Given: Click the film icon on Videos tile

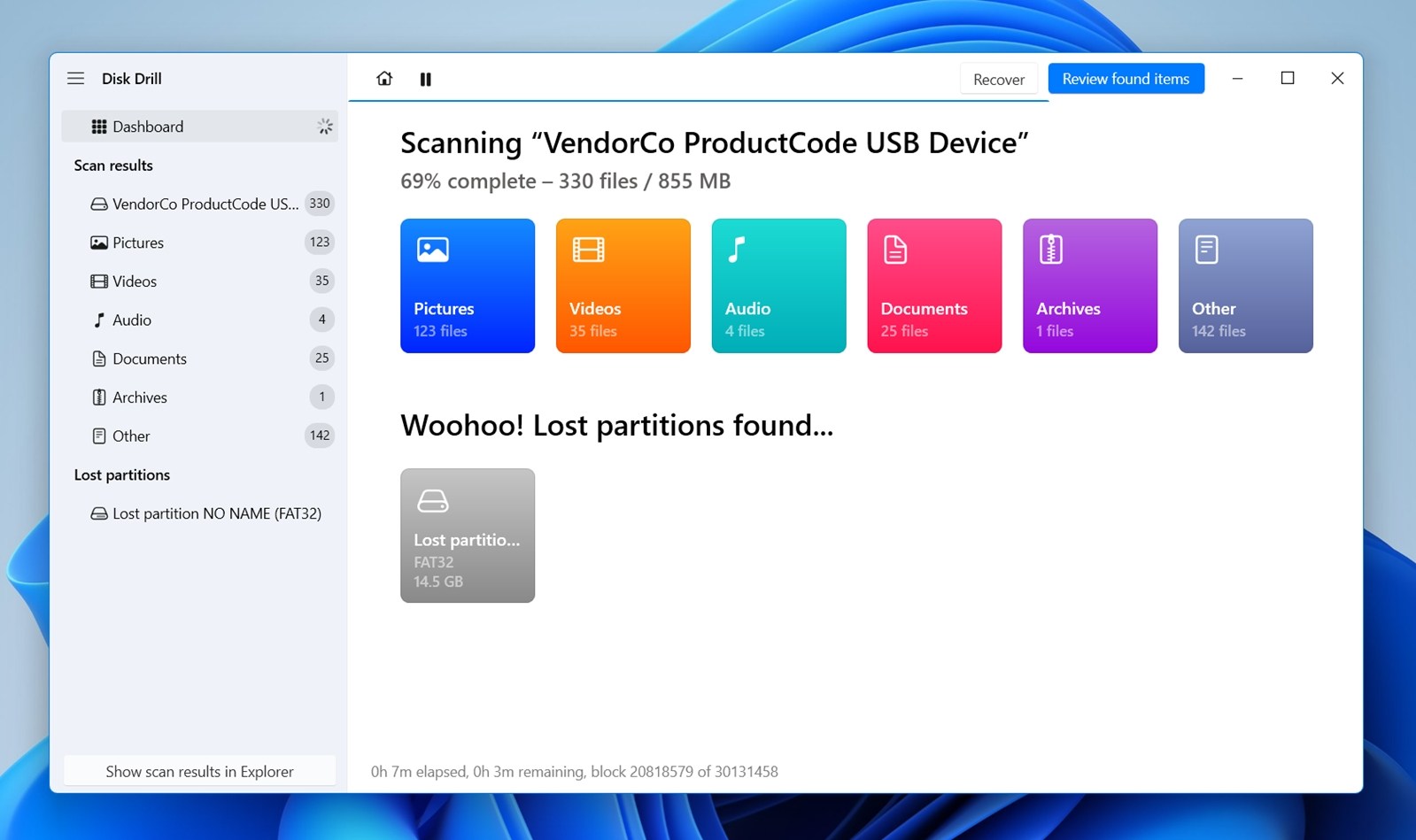Looking at the screenshot, I should coord(589,250).
